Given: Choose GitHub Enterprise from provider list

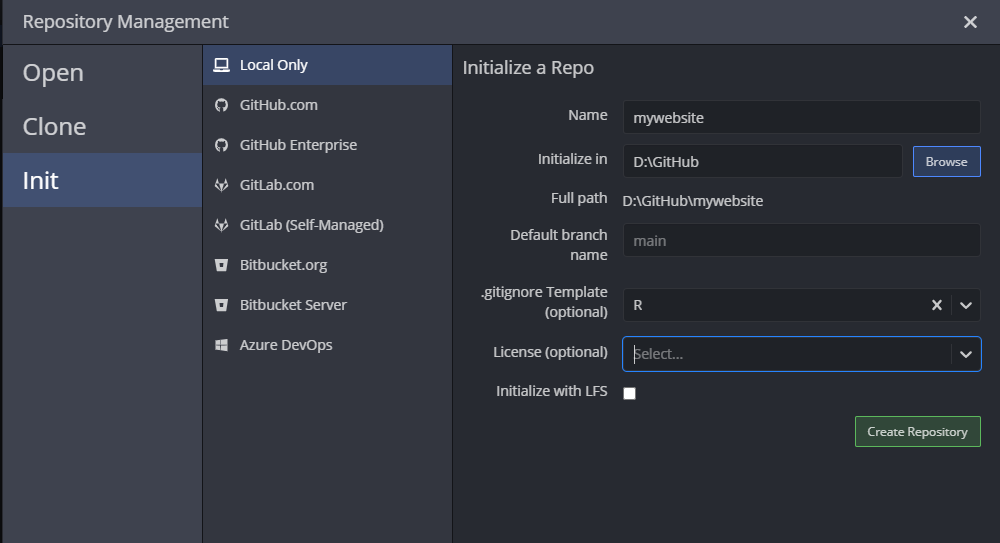Looking at the screenshot, I should (327, 145).
